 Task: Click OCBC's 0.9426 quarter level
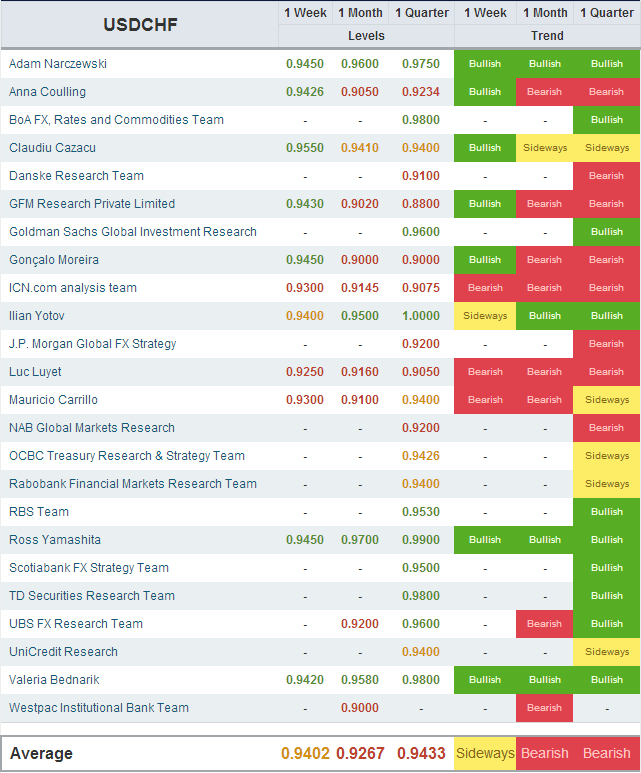421,456
